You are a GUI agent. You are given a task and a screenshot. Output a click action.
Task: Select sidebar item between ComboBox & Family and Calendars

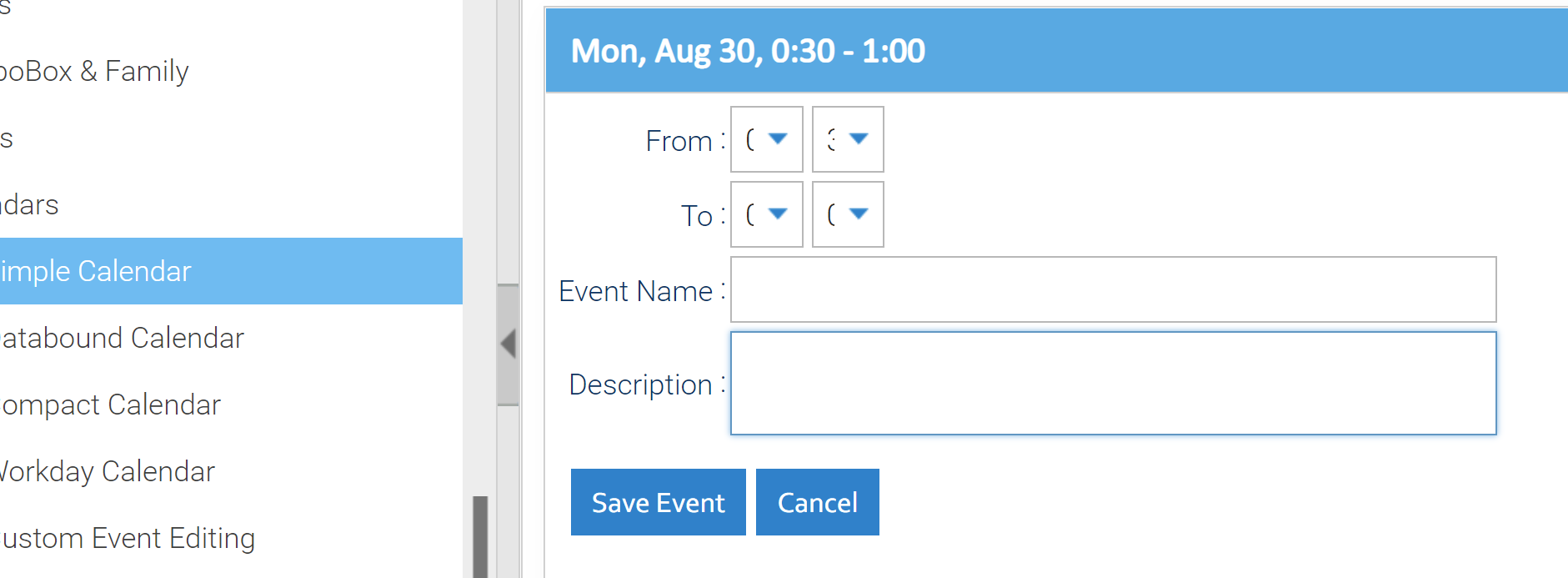[8, 138]
